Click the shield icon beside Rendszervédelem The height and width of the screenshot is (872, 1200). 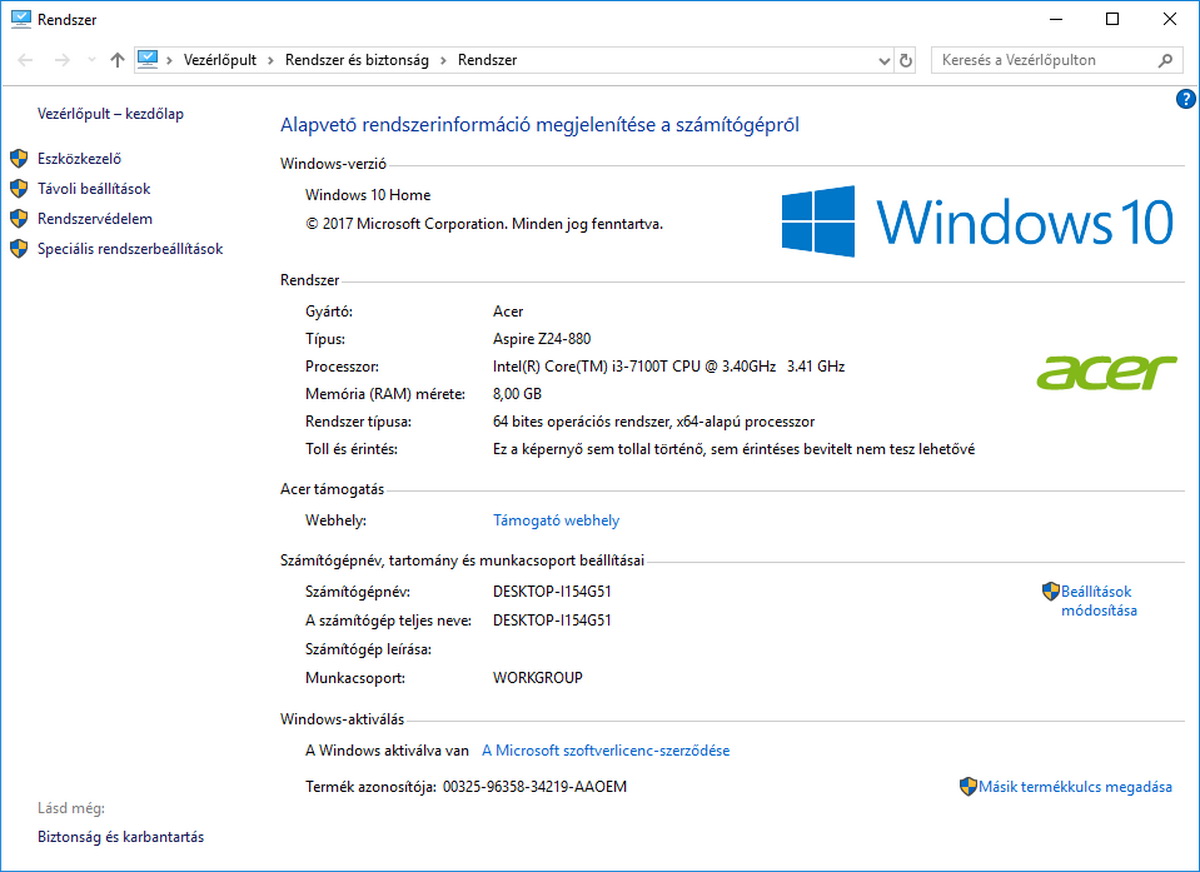pyautogui.click(x=19, y=218)
